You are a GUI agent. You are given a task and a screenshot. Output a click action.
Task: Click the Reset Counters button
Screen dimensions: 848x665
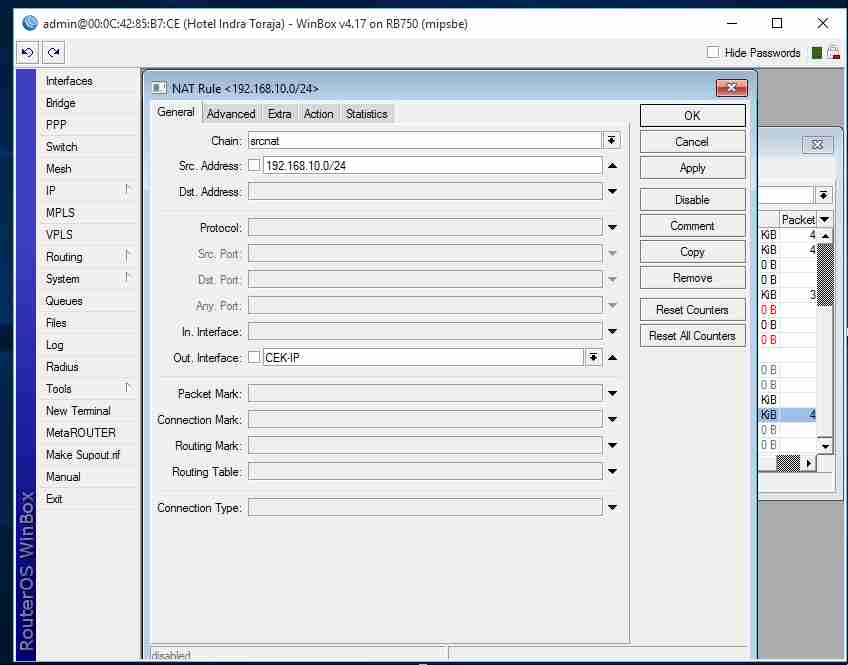[692, 310]
